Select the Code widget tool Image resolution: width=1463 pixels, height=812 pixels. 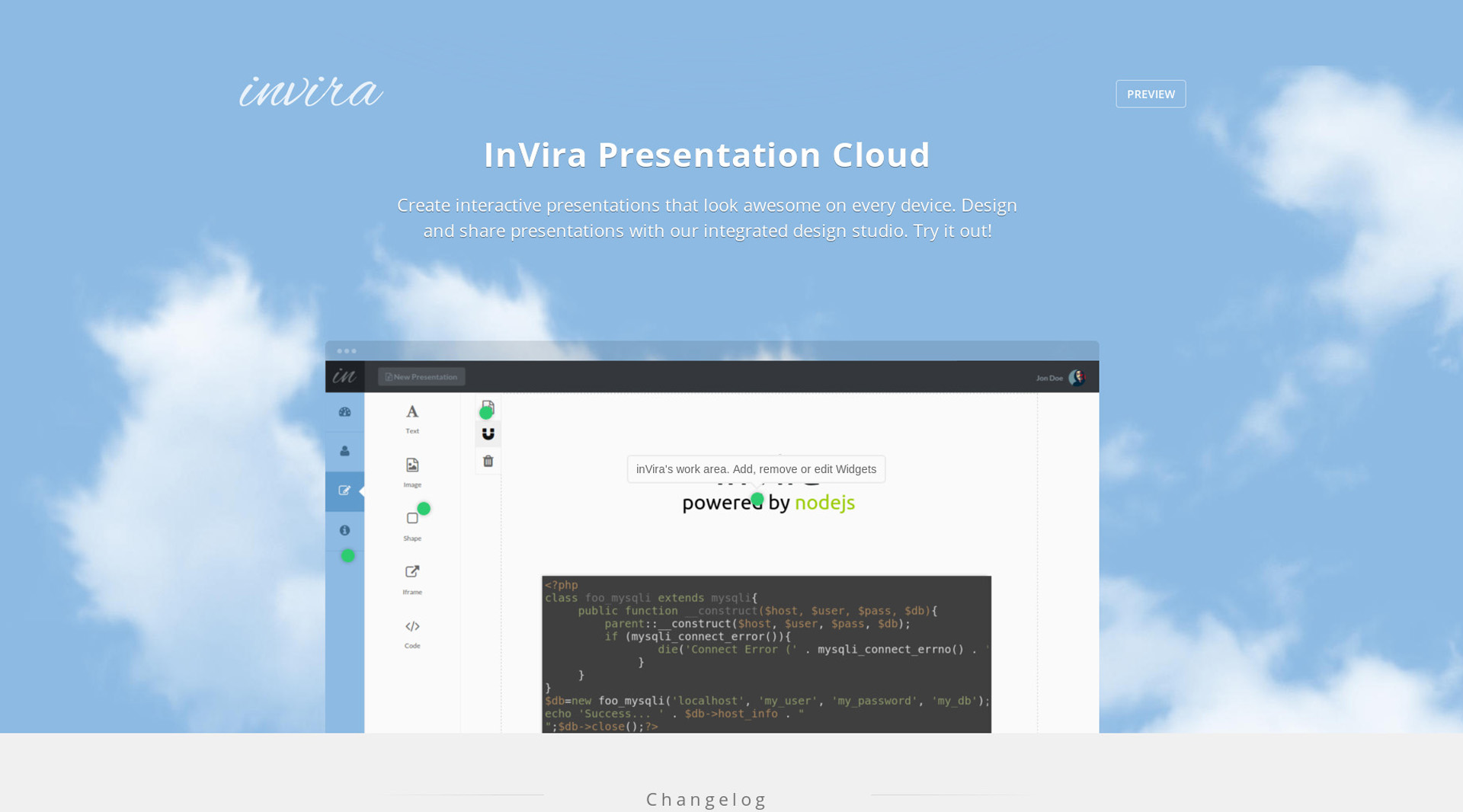coord(412,632)
